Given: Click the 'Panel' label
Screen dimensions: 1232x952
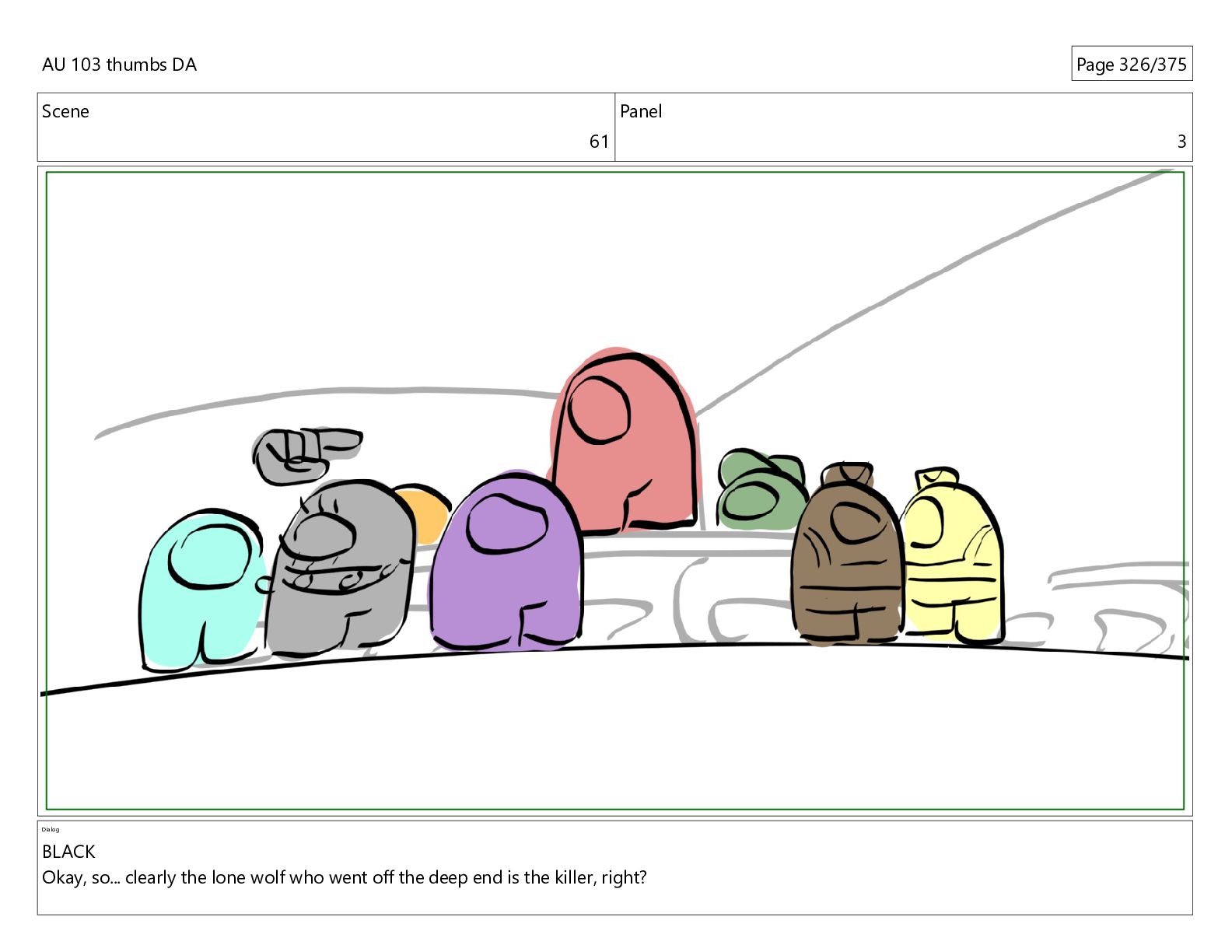Looking at the screenshot, I should pyautogui.click(x=641, y=111).
